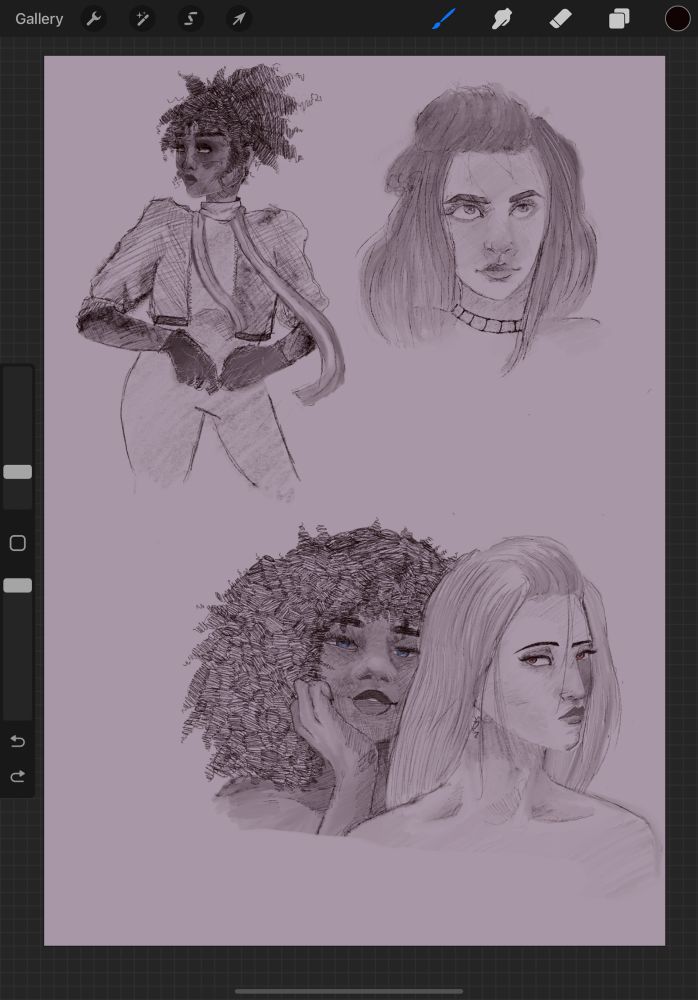This screenshot has width=698, height=1000.
Task: Select the Smudge finger tool
Action: click(502, 19)
